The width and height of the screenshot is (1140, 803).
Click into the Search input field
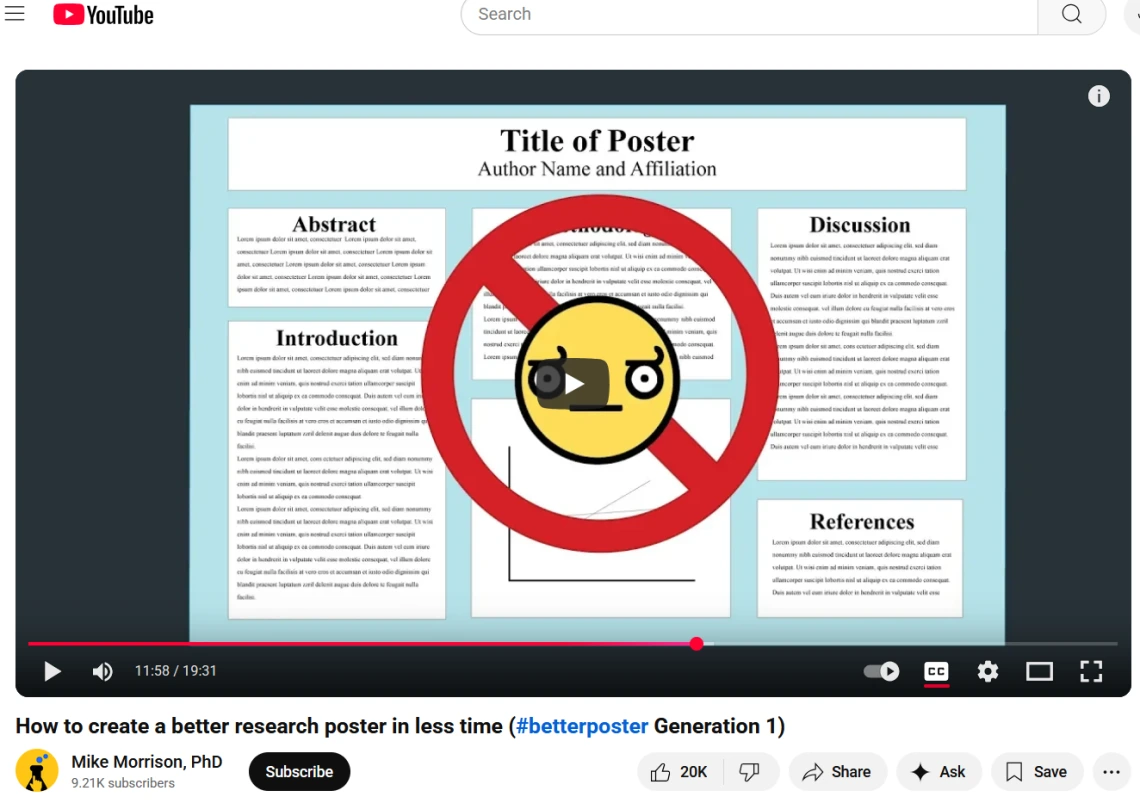click(750, 15)
